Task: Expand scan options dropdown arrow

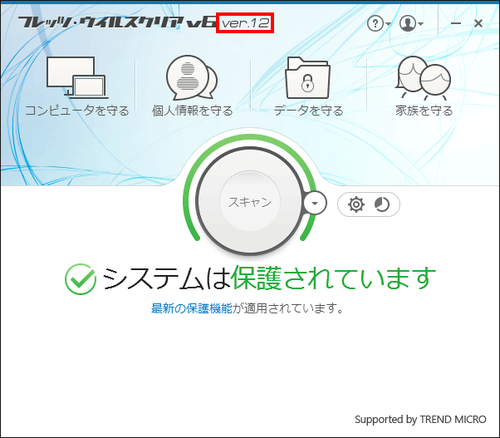Action: tap(315, 203)
